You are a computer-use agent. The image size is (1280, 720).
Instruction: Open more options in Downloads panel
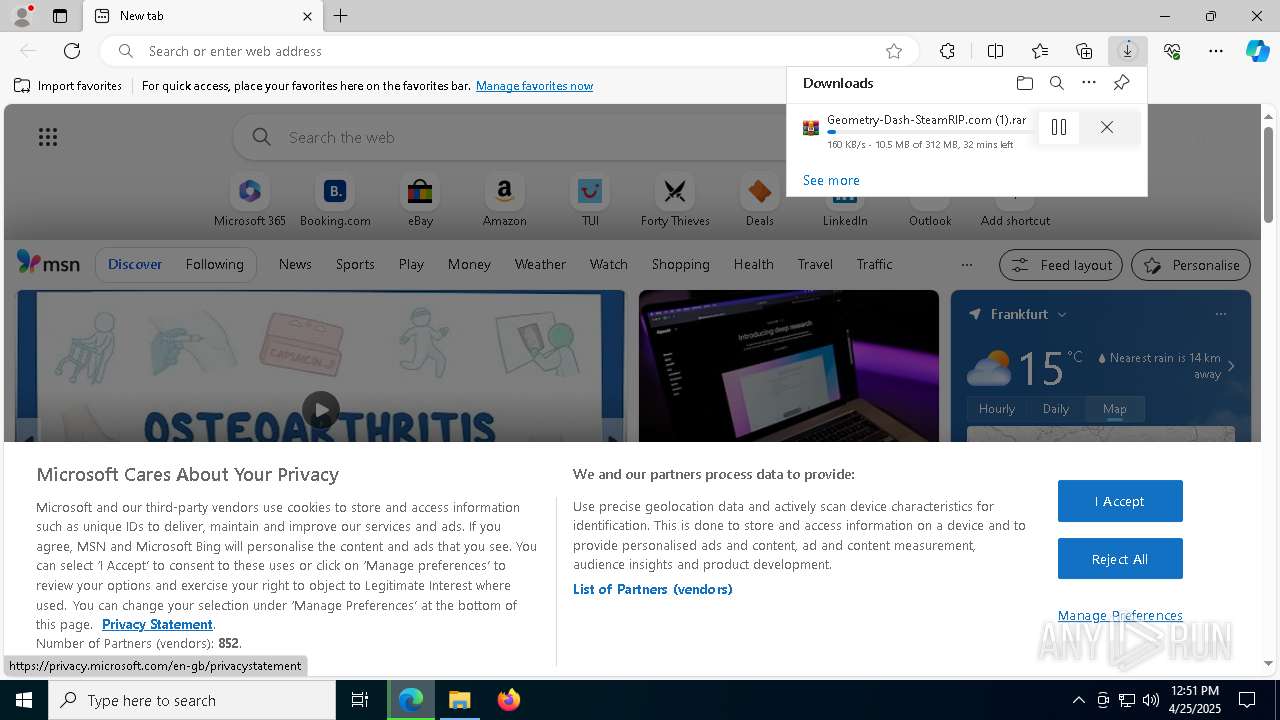coord(1089,83)
